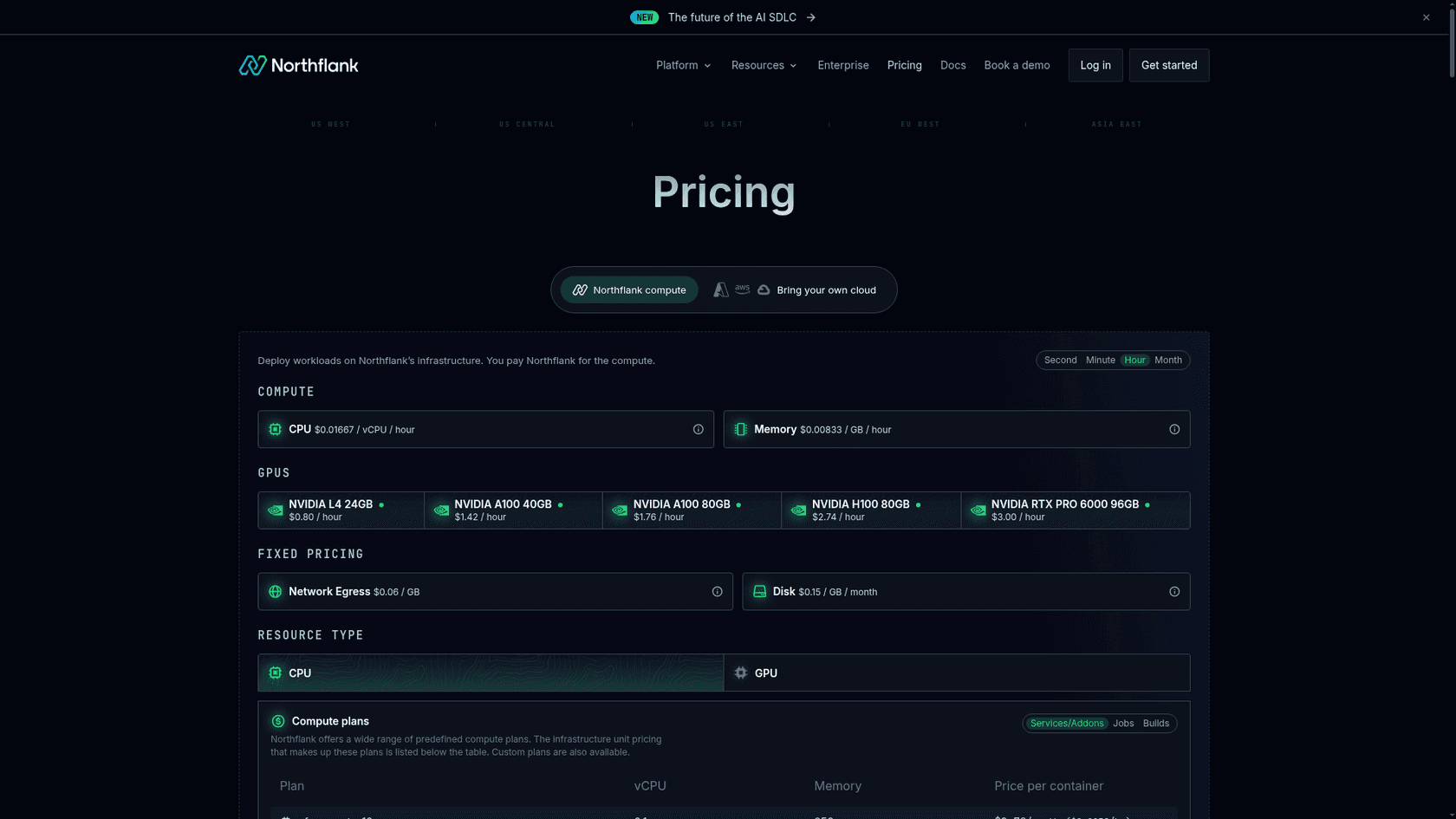Select CPU resource type tab
Image resolution: width=1456 pixels, height=819 pixels.
coord(491,673)
